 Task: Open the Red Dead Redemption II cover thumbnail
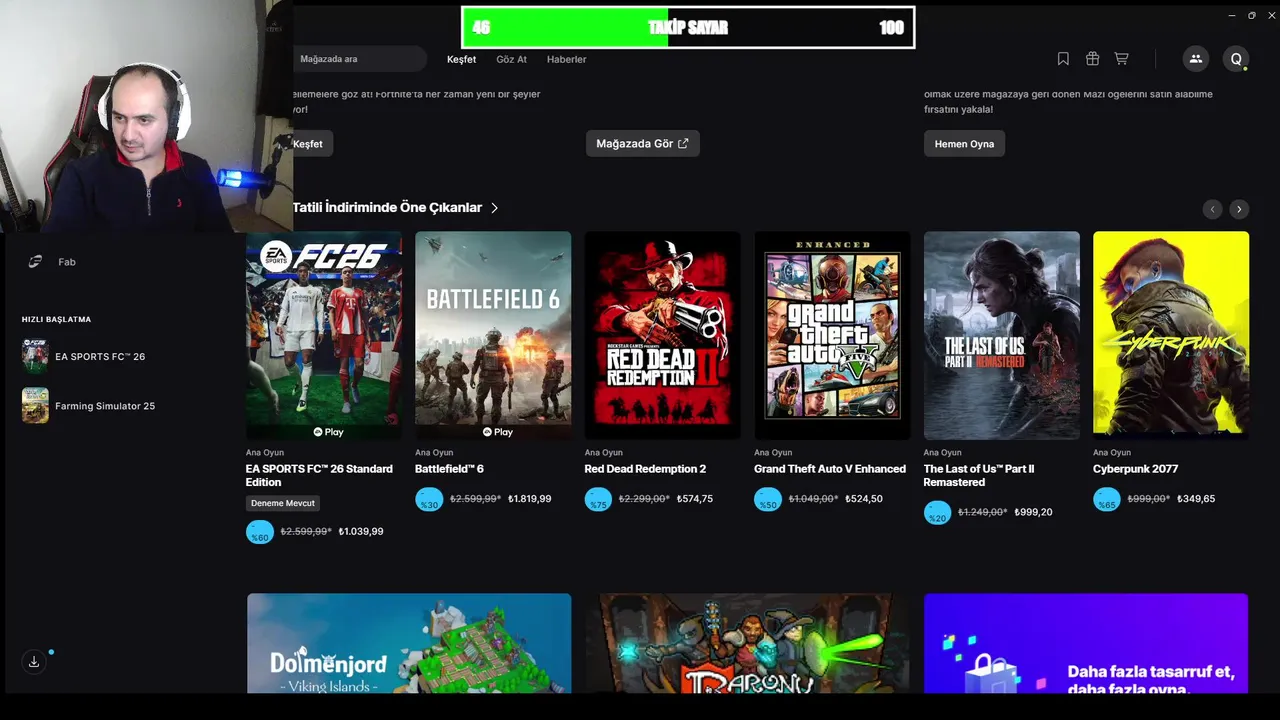tap(663, 336)
